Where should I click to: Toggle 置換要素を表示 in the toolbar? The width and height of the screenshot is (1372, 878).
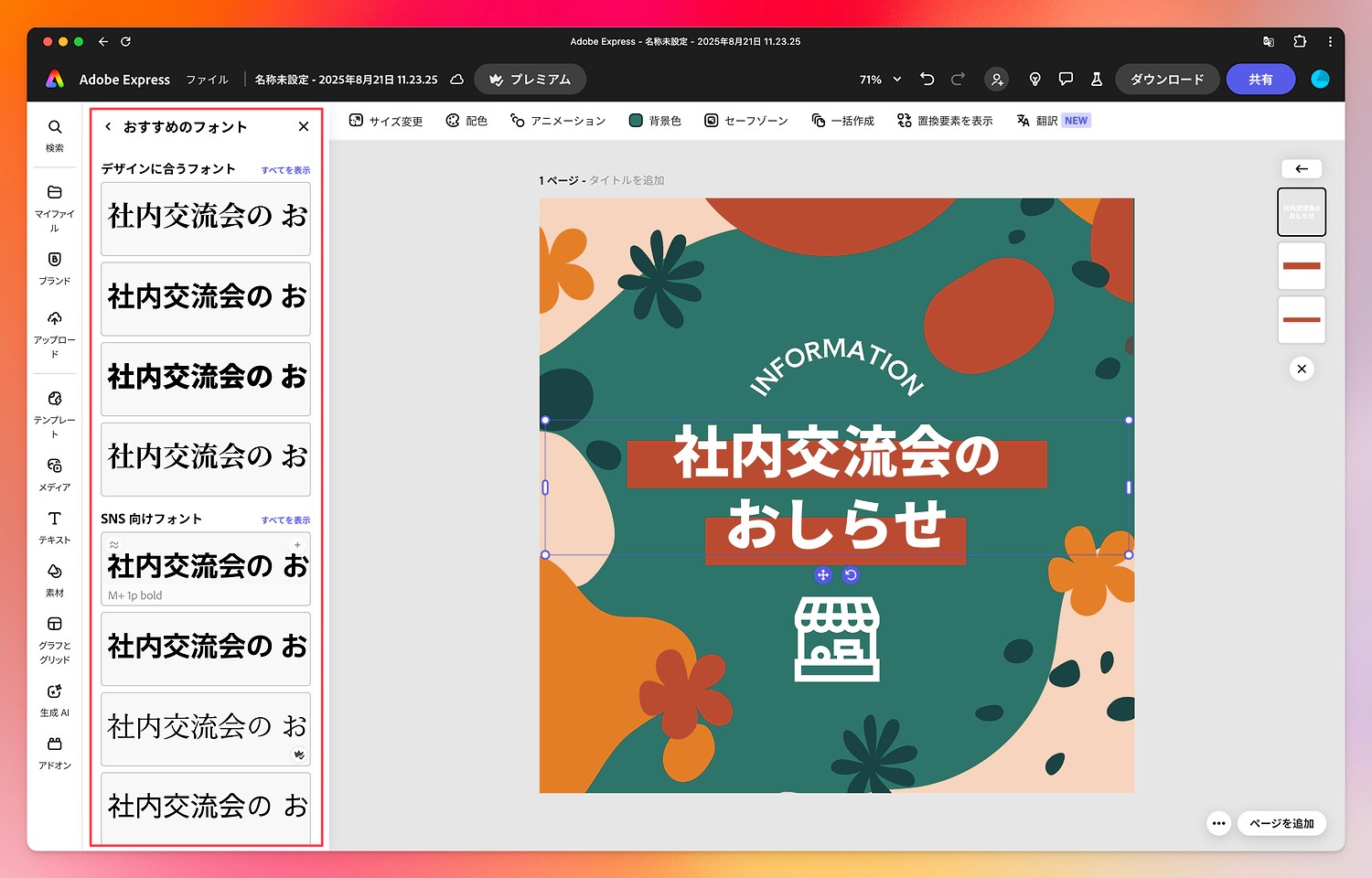click(x=945, y=120)
